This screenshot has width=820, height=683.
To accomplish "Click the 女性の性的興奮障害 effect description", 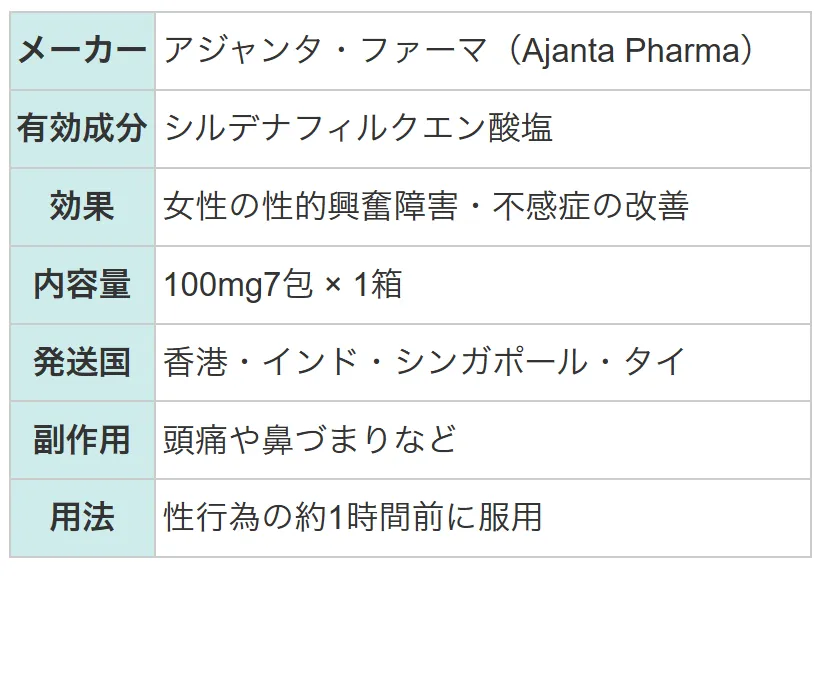I will pyautogui.click(x=311, y=206).
